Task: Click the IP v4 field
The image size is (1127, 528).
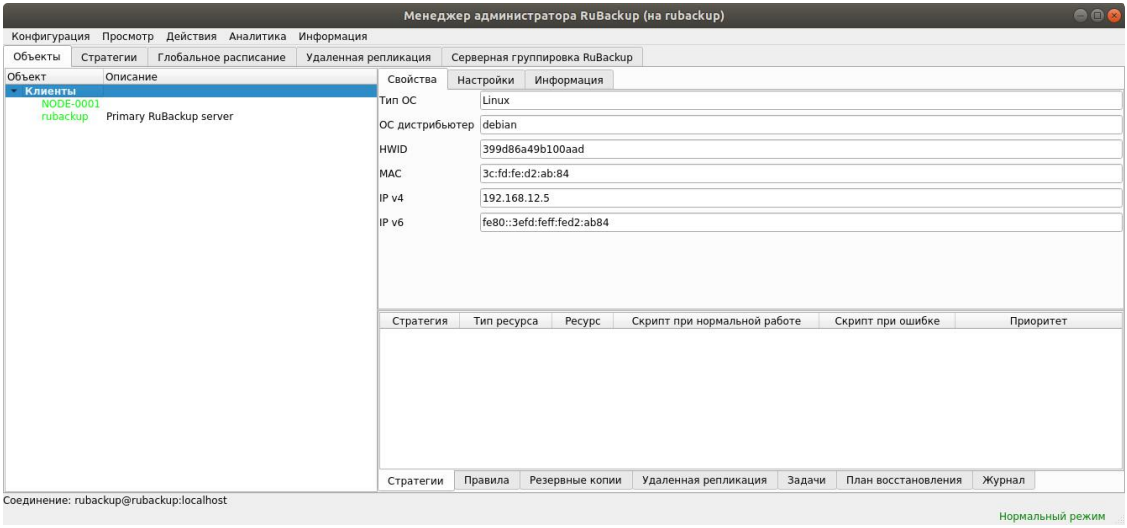Action: click(801, 198)
